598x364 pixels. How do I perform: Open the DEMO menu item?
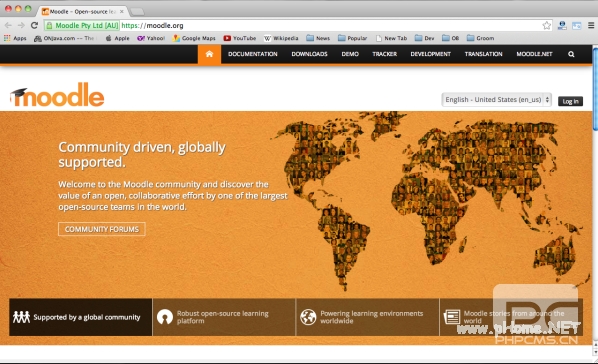point(350,54)
